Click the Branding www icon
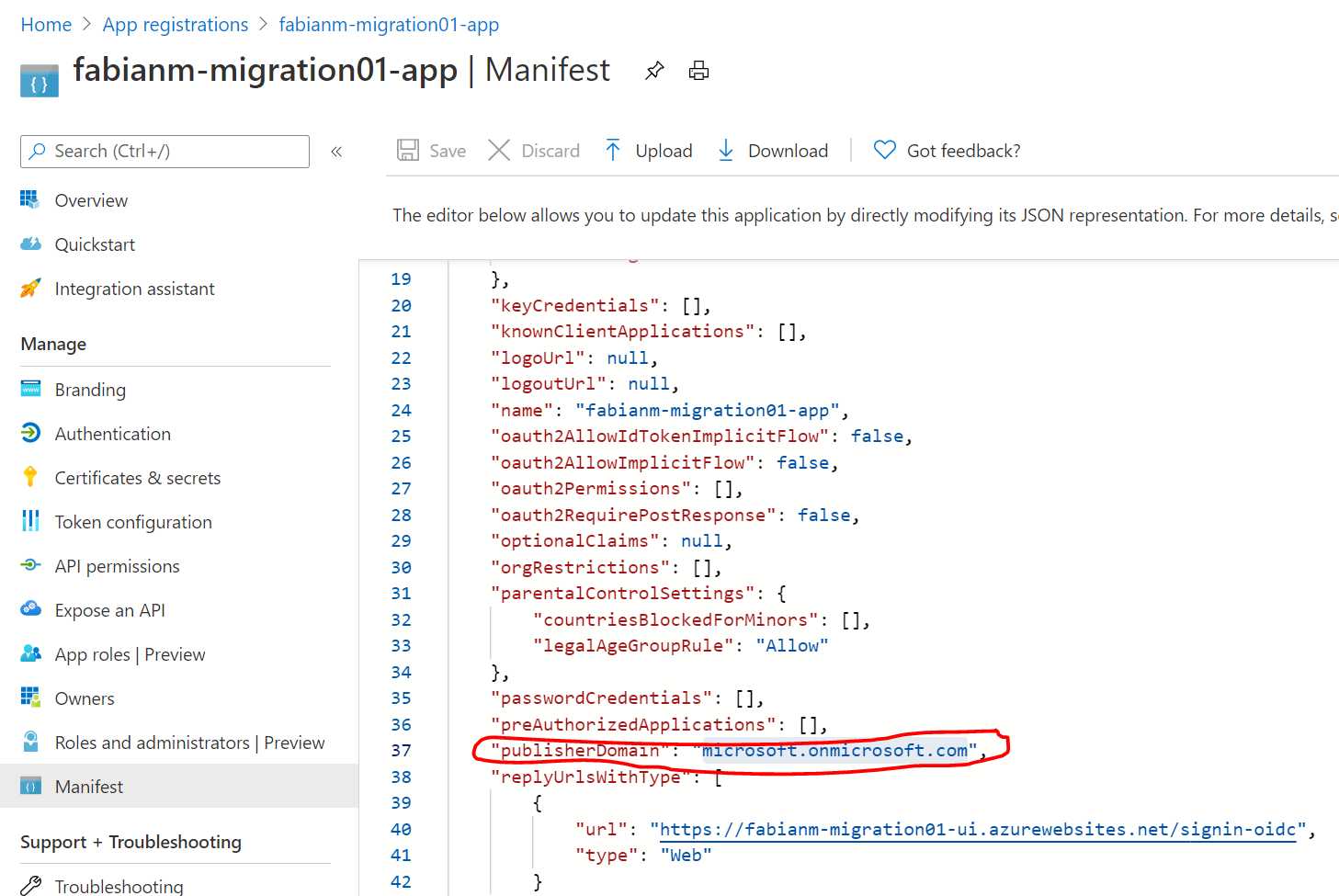Screen dimensions: 1339x896 (x=30, y=389)
